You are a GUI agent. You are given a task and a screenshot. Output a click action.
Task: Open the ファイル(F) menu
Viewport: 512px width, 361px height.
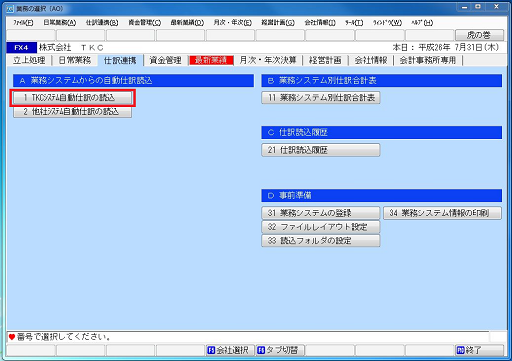coord(23,23)
